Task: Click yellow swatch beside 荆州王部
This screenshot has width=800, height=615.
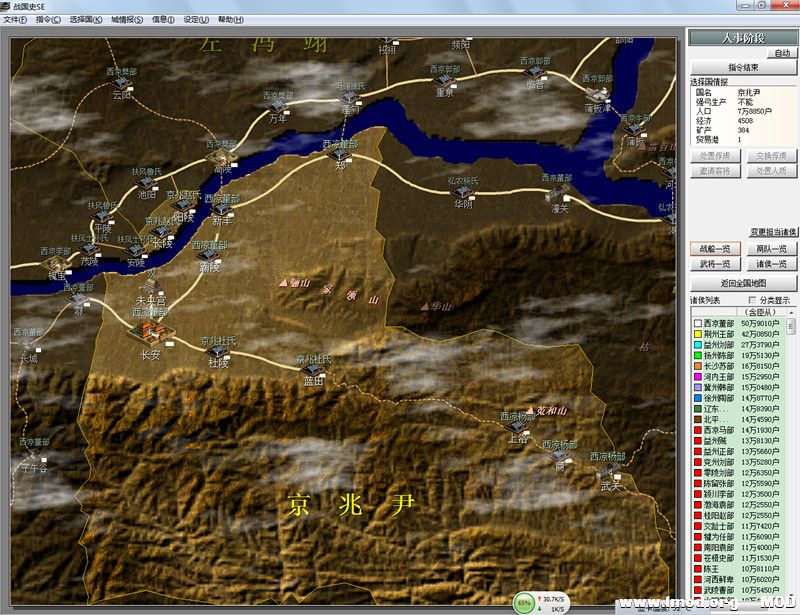Action: [x=695, y=336]
